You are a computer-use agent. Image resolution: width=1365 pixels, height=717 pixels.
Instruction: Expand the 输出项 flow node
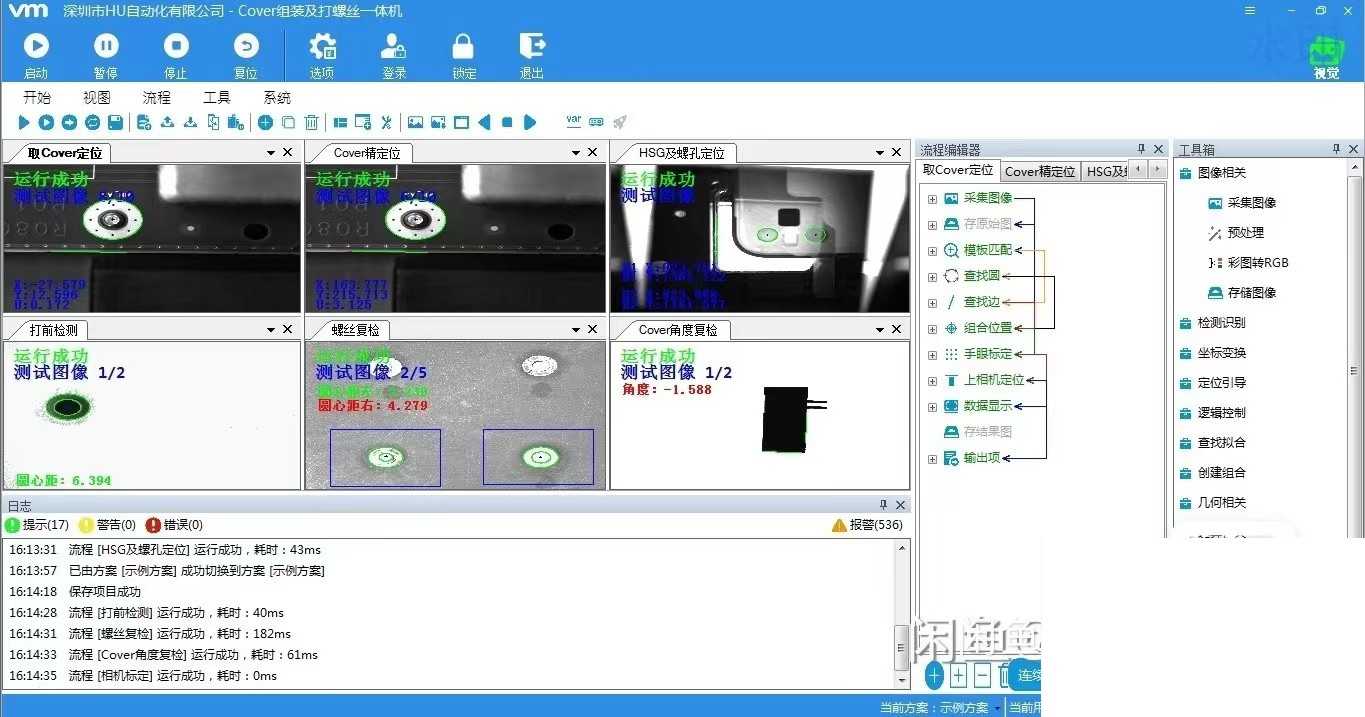[933, 458]
